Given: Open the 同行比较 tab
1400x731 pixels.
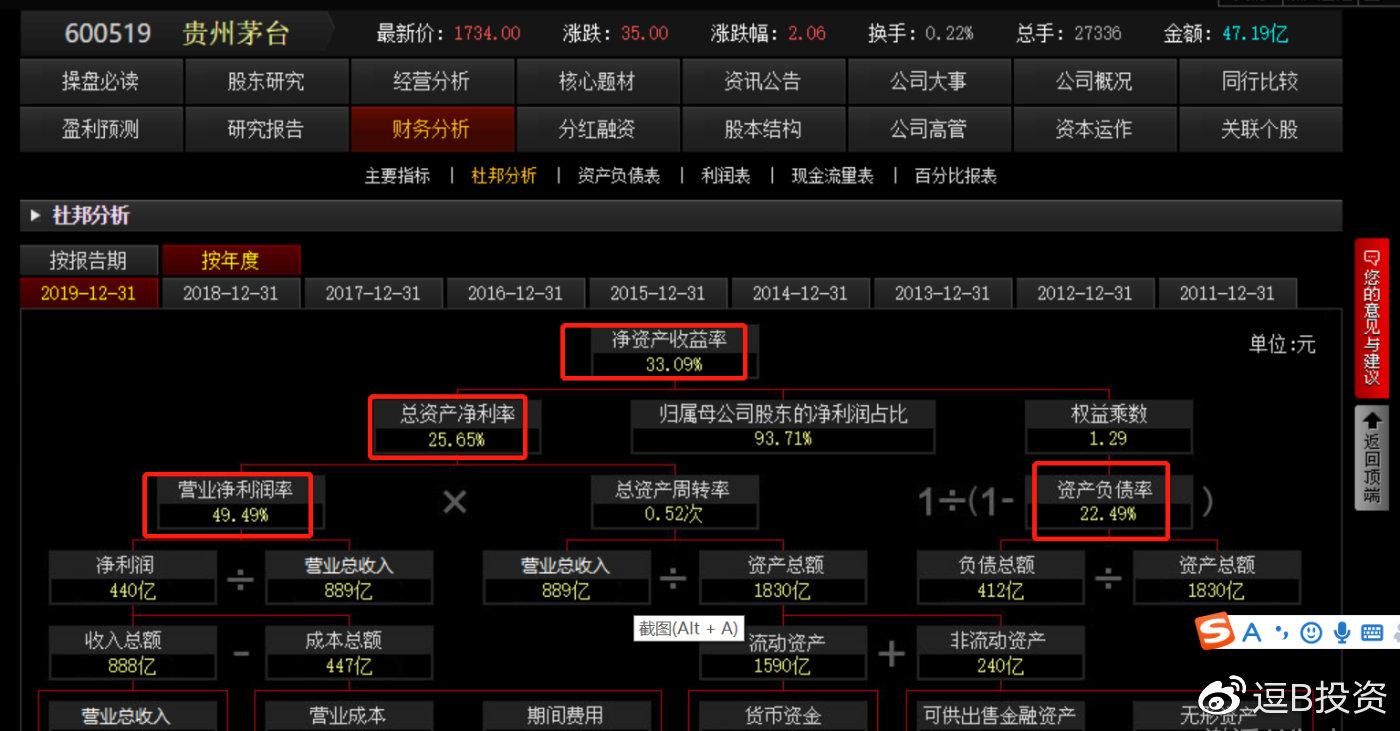Looking at the screenshot, I should coord(1260,81).
